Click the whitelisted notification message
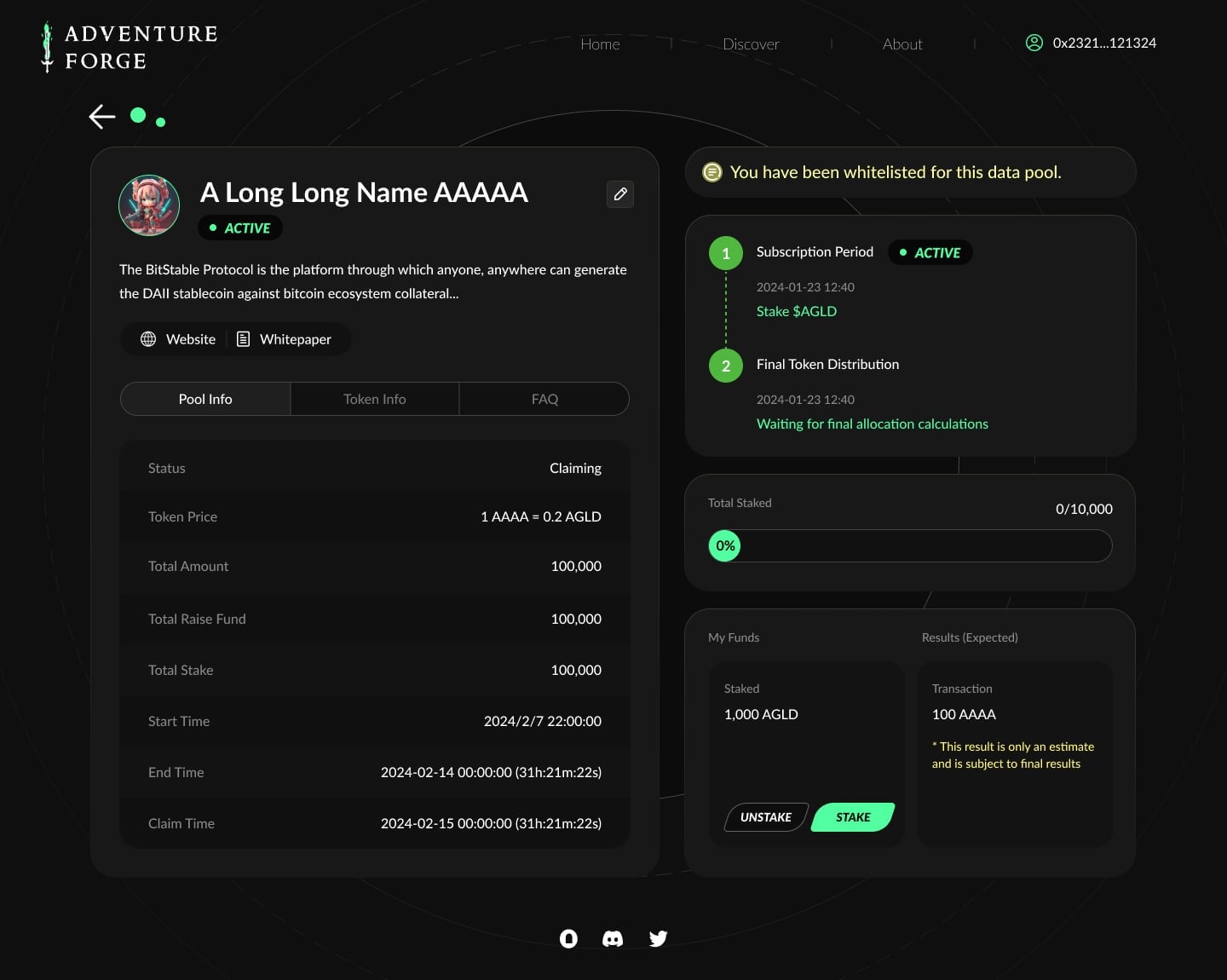 [x=896, y=172]
